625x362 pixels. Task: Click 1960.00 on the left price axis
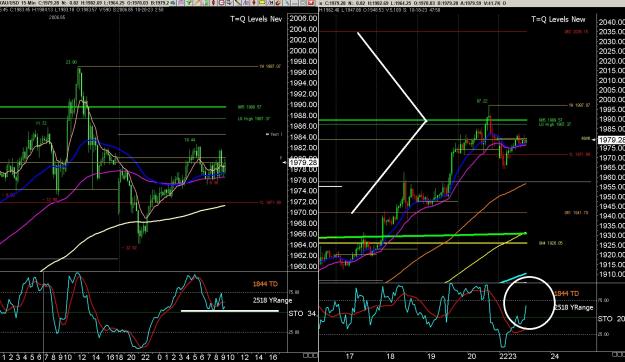pyautogui.click(x=303, y=266)
